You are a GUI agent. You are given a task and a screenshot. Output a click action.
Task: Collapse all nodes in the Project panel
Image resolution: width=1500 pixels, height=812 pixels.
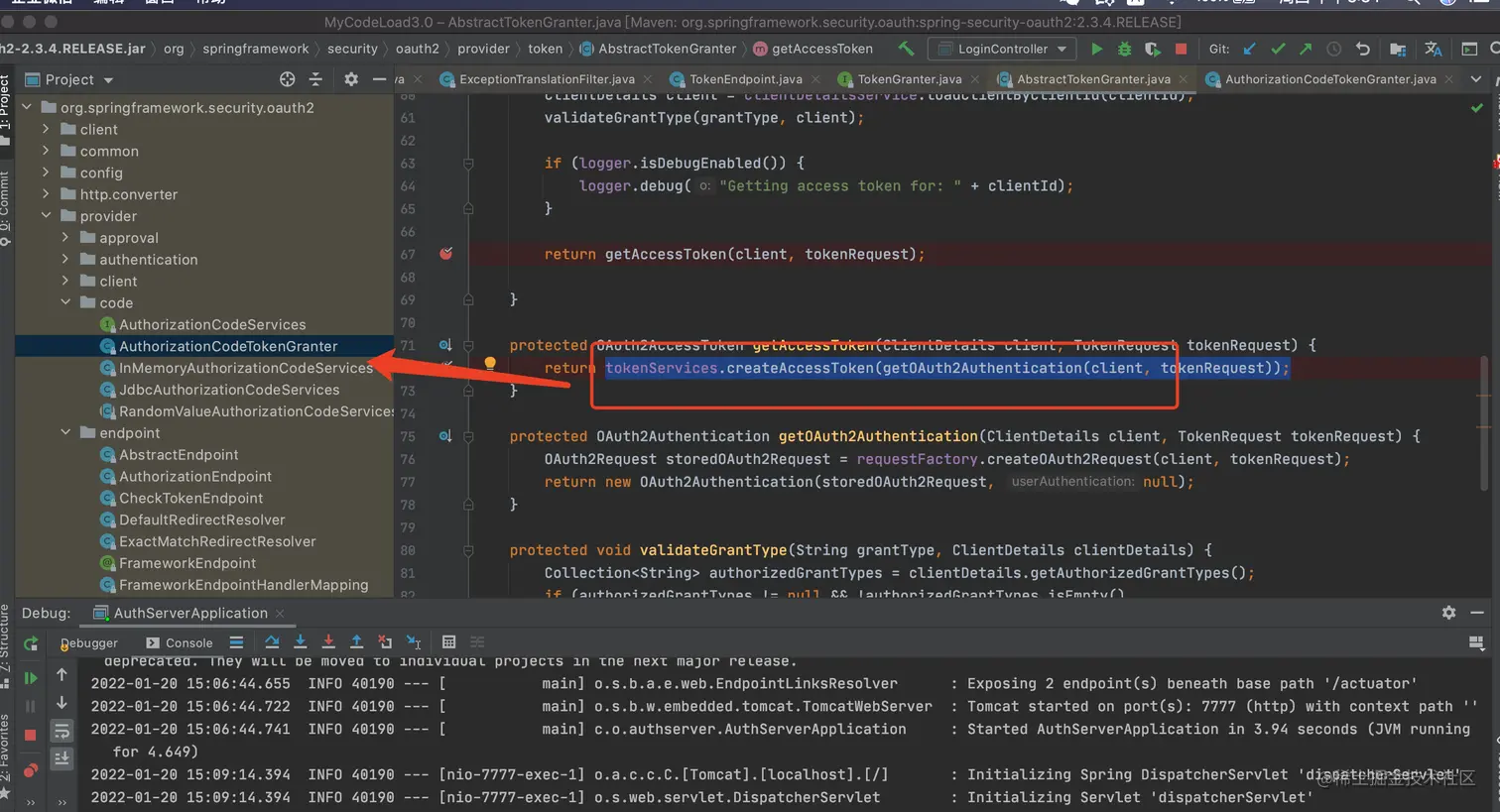(x=315, y=79)
